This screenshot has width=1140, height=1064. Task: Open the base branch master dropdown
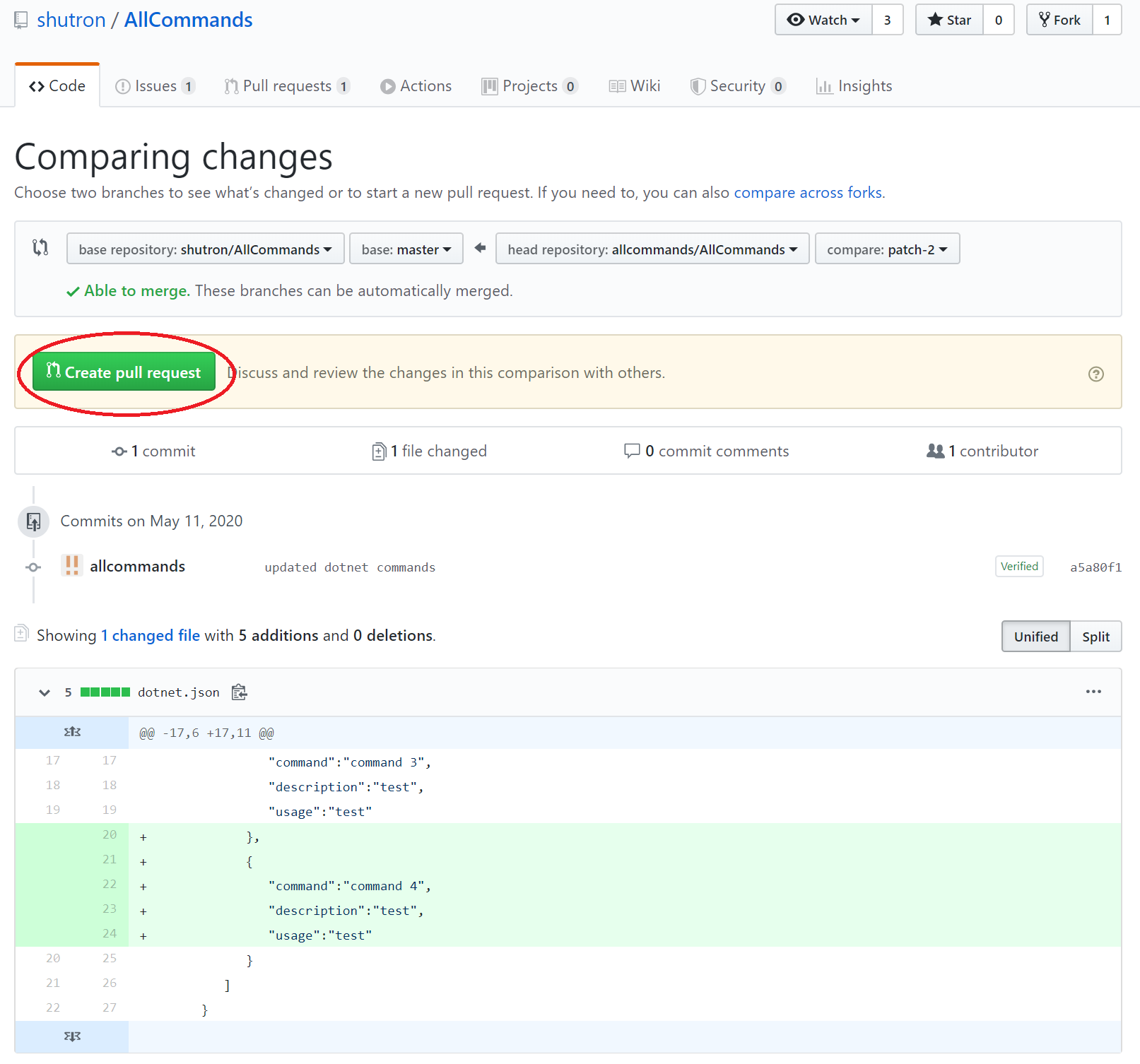[406, 249]
